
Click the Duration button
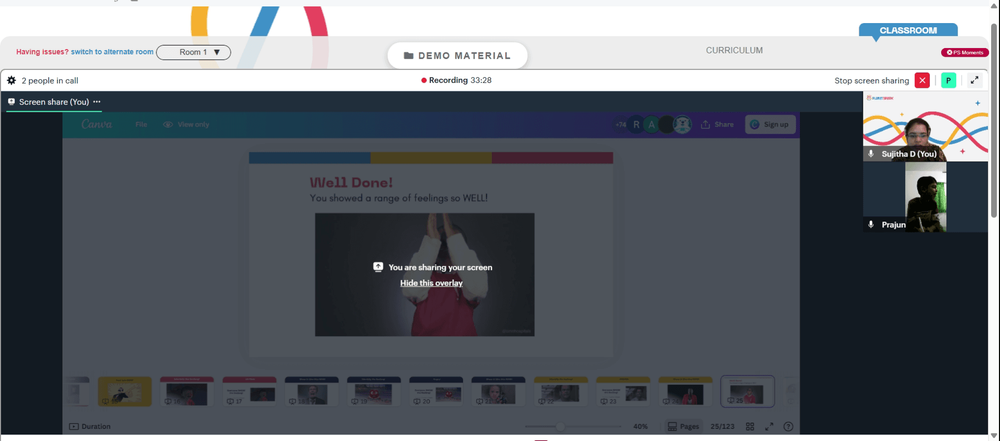pos(89,426)
